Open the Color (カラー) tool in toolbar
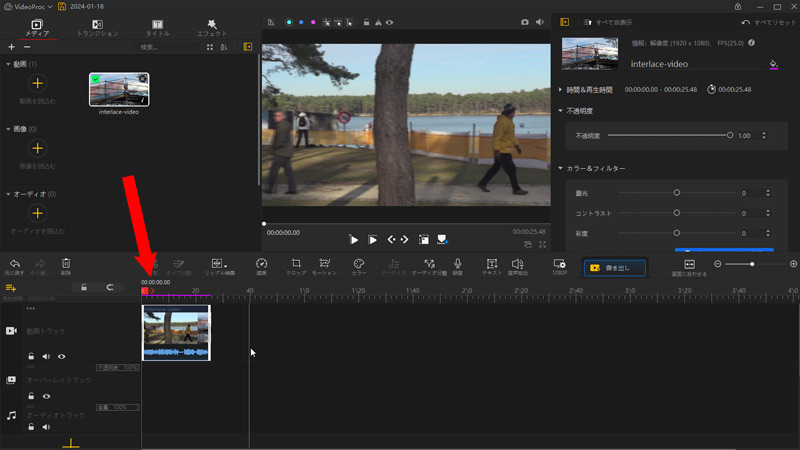This screenshot has width=800, height=450. tap(359, 265)
